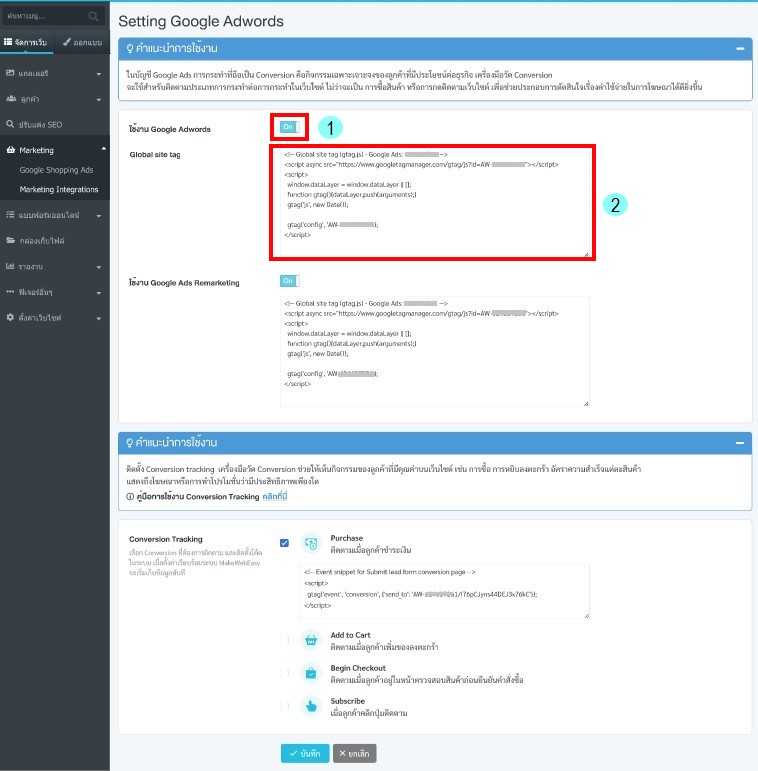Click the Subscribe pointer icon
The width and height of the screenshot is (758, 771).
[311, 706]
